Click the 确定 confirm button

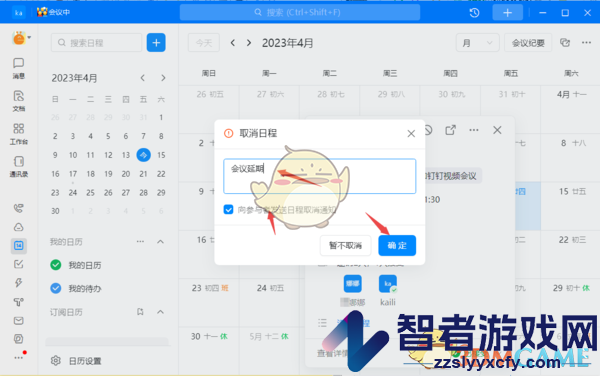tap(397, 245)
